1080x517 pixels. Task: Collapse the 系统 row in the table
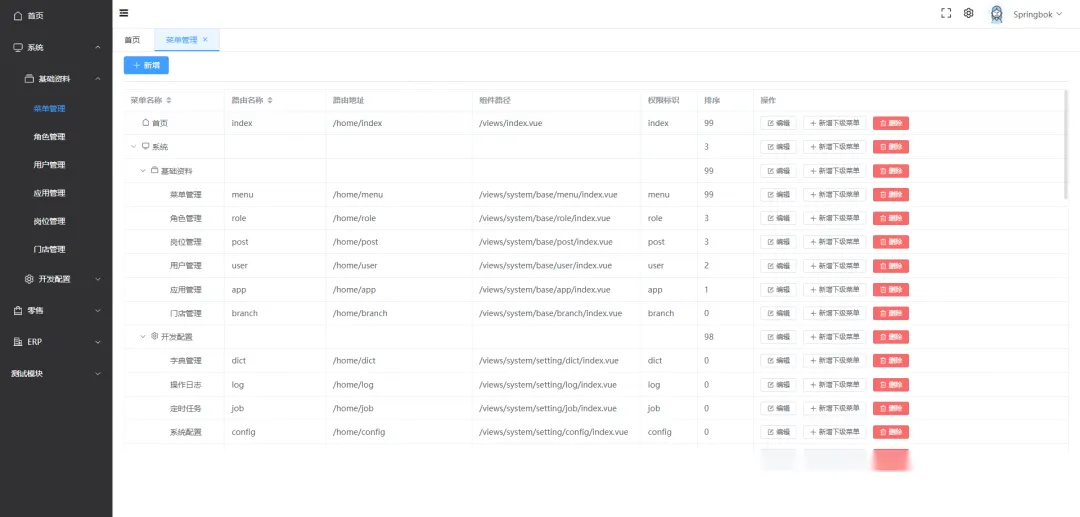[134, 147]
